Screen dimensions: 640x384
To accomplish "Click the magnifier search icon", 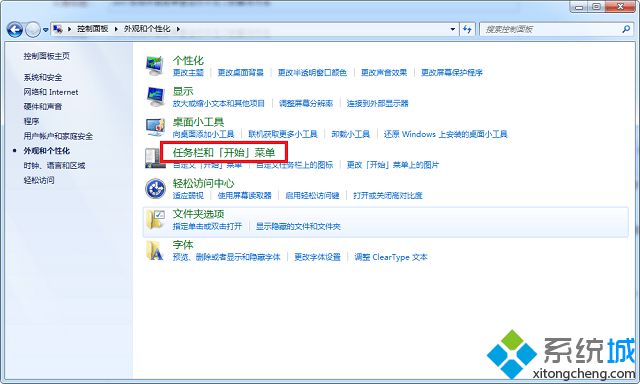I will (x=626, y=29).
